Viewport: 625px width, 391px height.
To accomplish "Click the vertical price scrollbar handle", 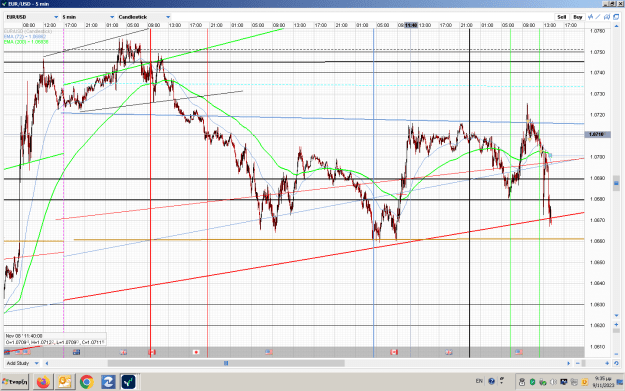I will pyautogui.click(x=616, y=182).
